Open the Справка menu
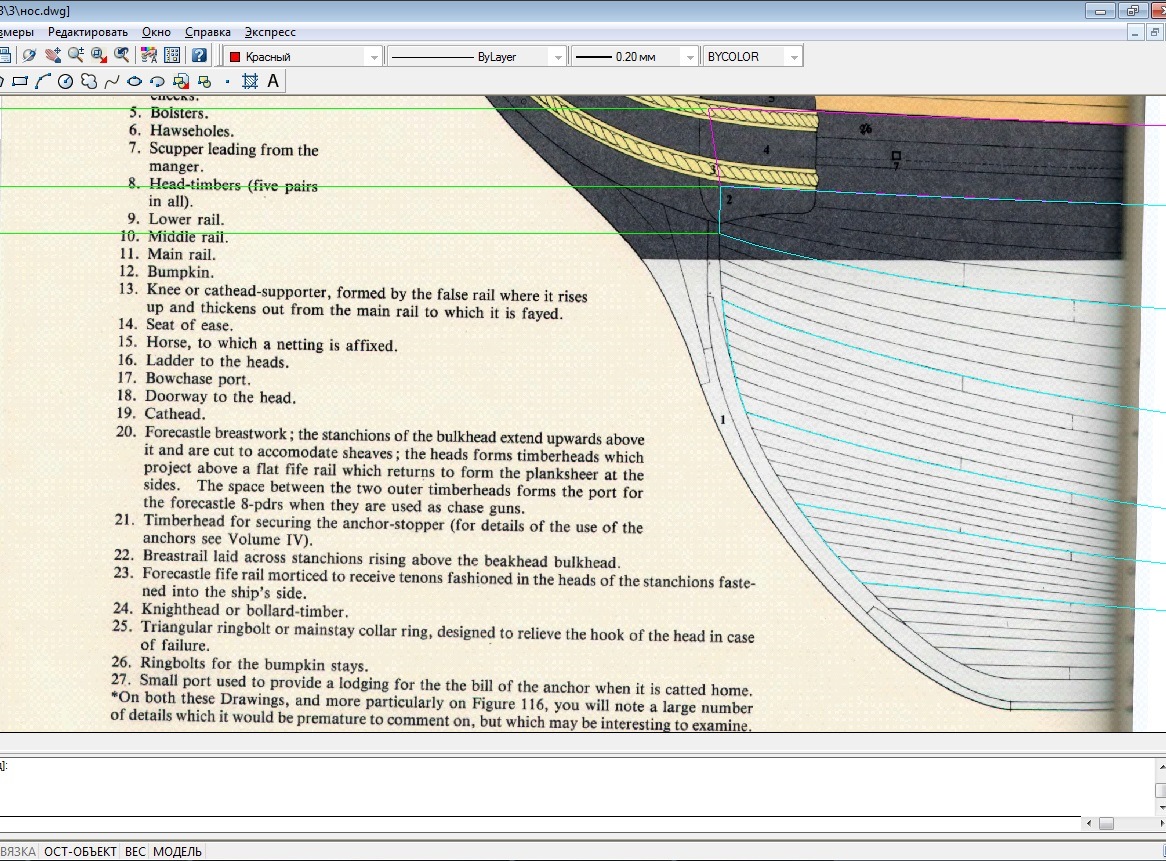Screen dimensions: 1166x861 [x=207, y=32]
